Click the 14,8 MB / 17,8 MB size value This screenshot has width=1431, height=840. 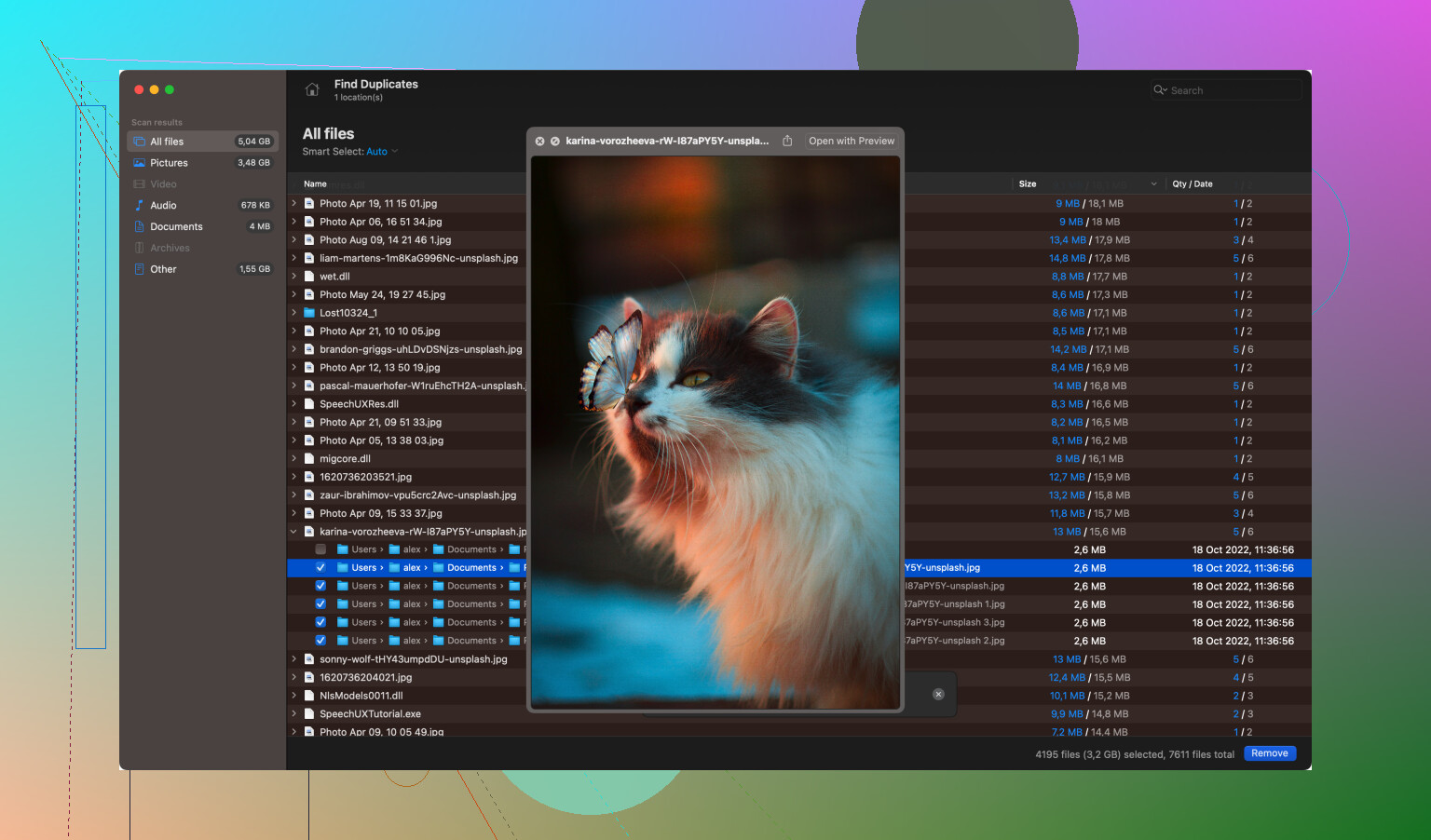(1089, 258)
